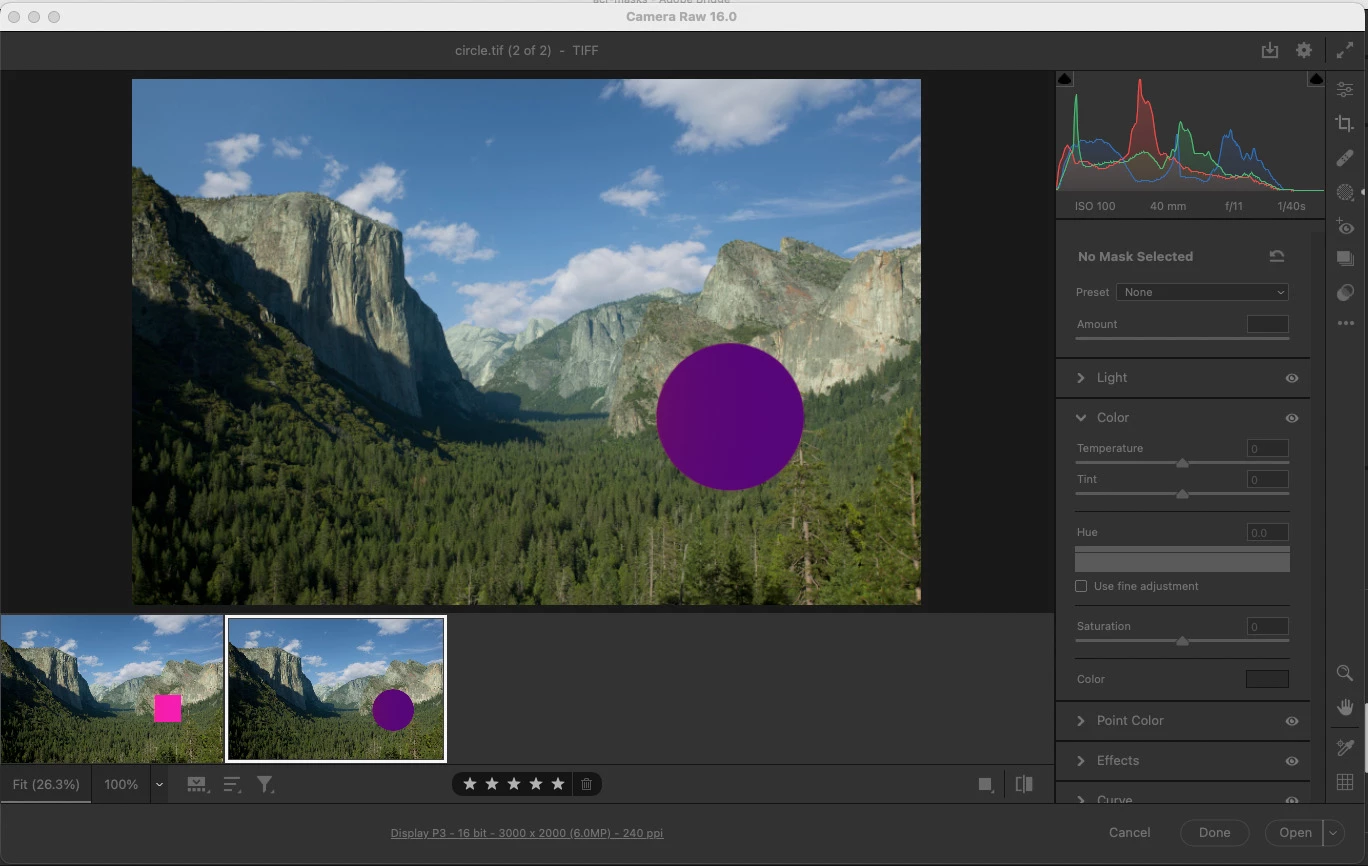Toggle visibility of Effects panel

tap(1292, 761)
